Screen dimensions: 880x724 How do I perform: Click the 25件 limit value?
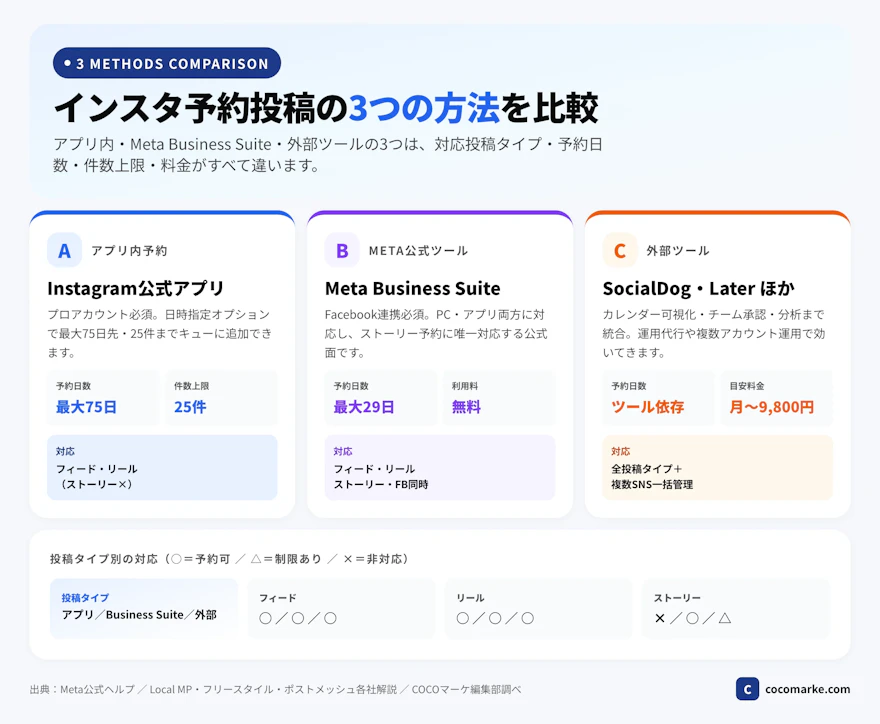tap(190, 407)
